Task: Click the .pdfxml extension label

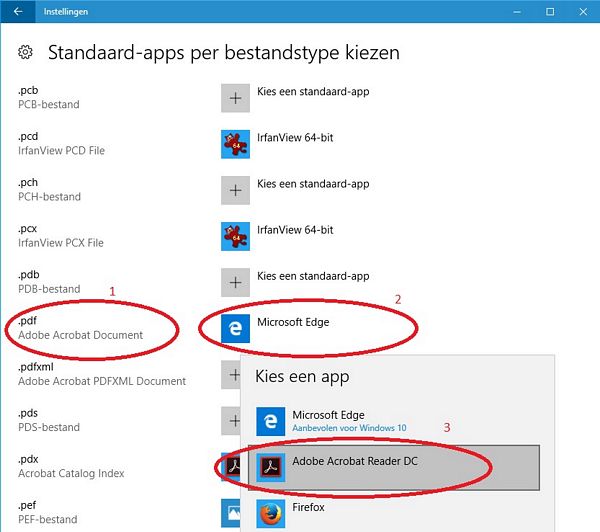Action: pos(36,367)
